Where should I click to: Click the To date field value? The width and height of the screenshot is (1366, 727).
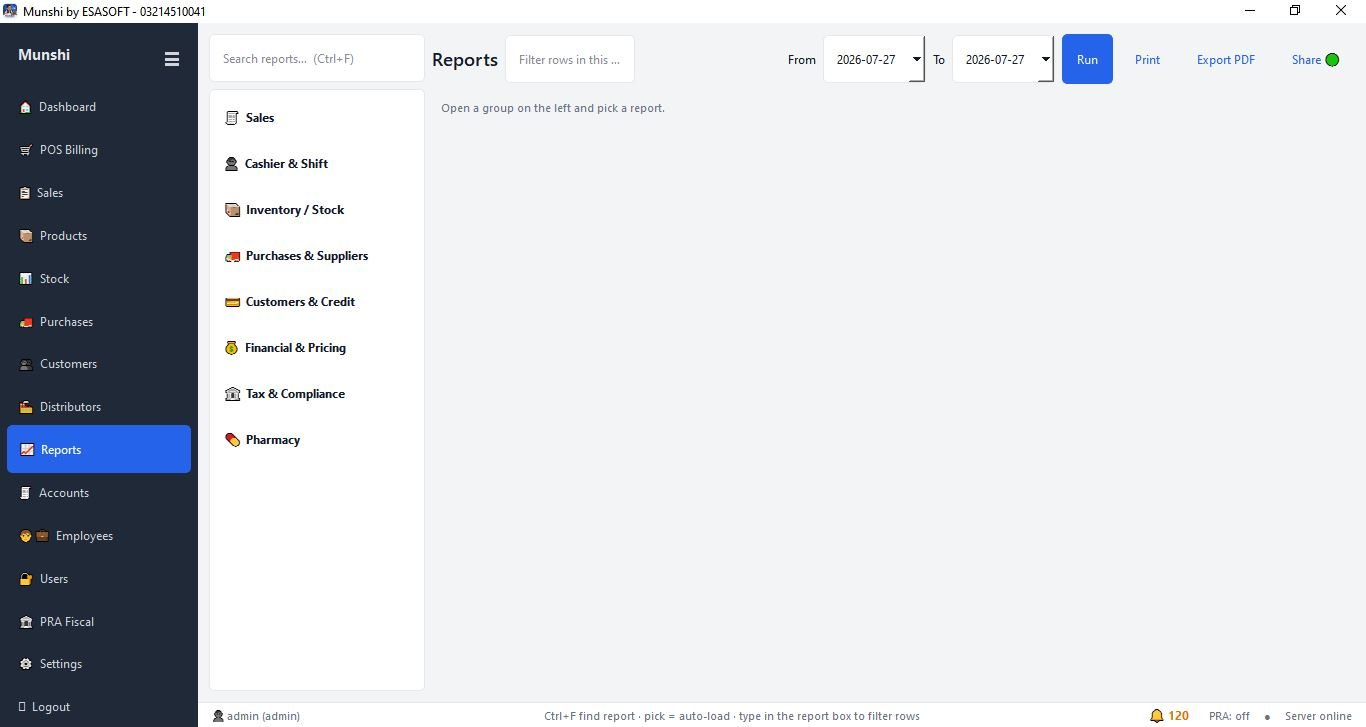(x=995, y=60)
